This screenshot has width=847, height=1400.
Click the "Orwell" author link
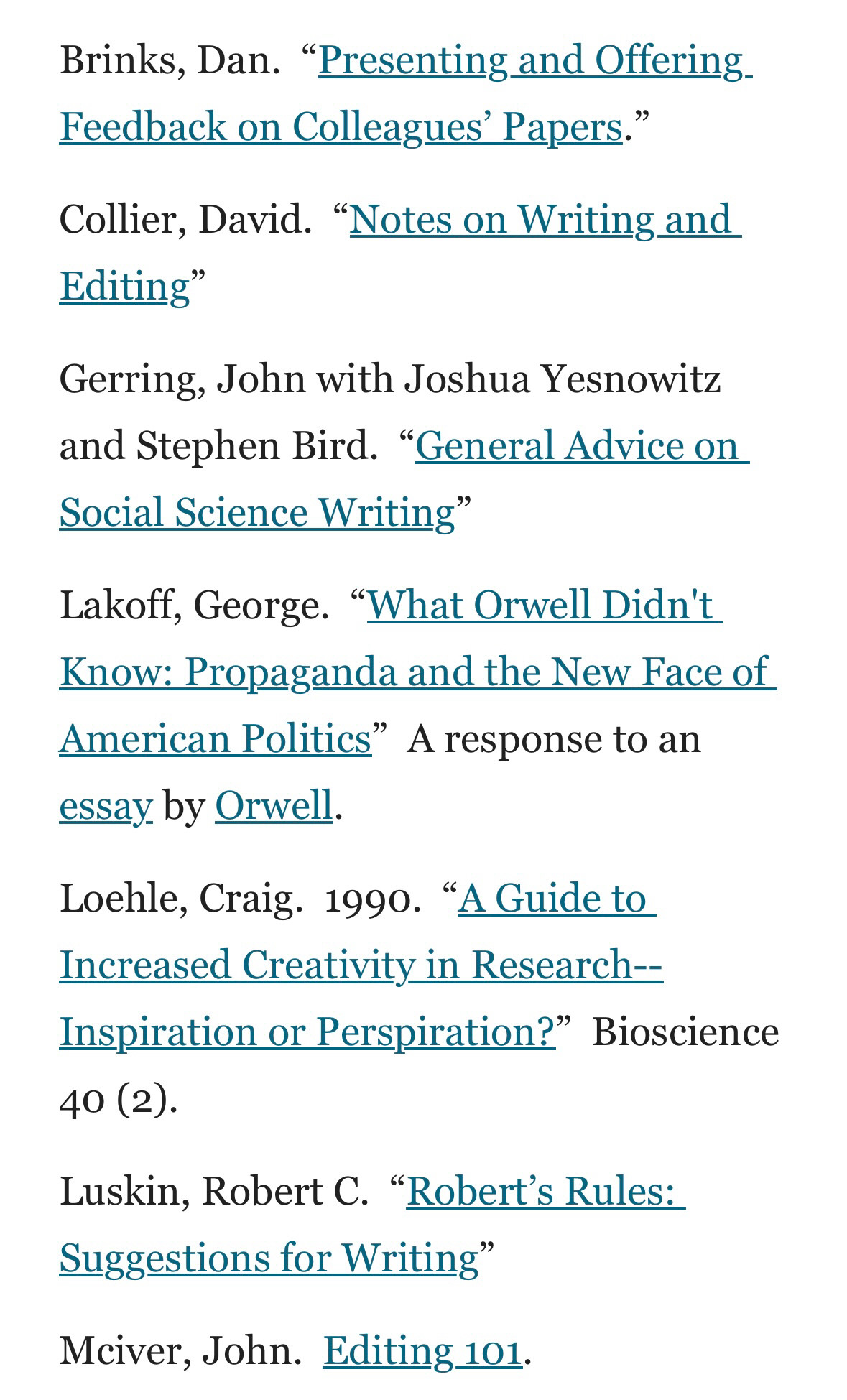[x=274, y=806]
